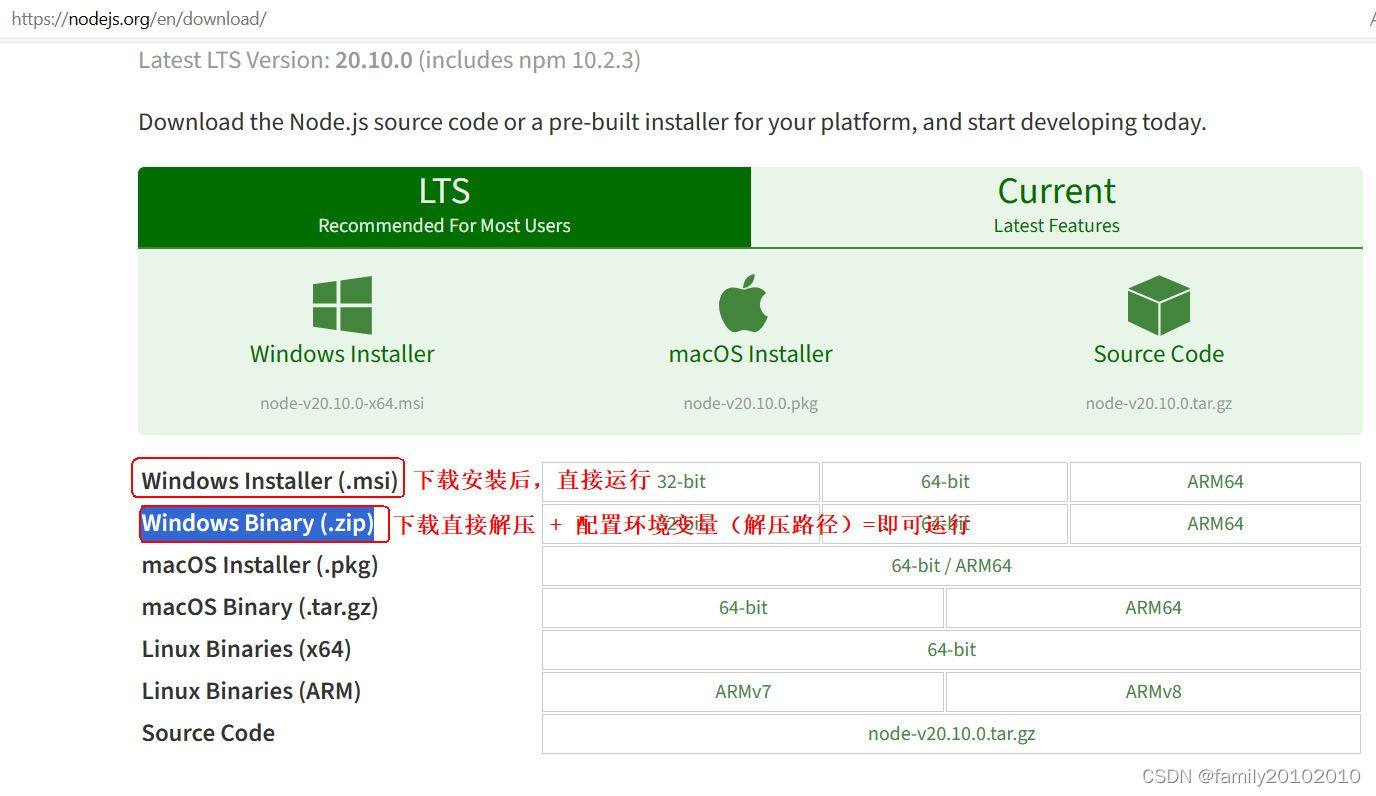Click the CSDN @family20102010 watermark text
Viewport: 1376px width, 796px height.
pos(1254,775)
